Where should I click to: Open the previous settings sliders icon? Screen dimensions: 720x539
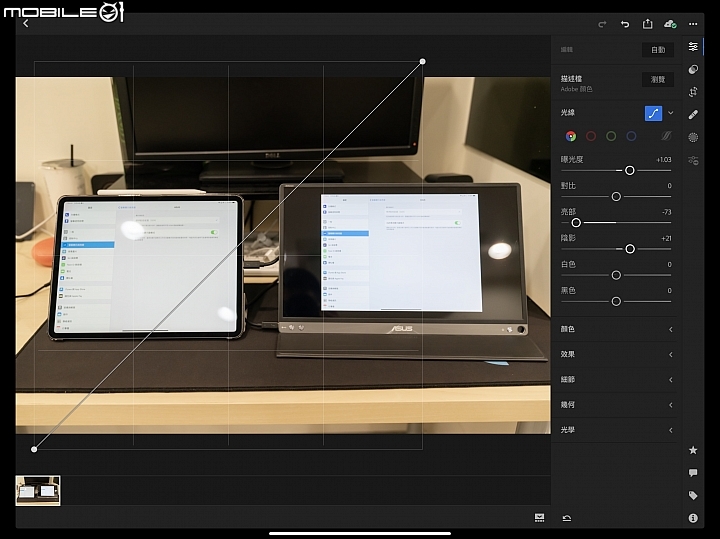click(x=693, y=160)
